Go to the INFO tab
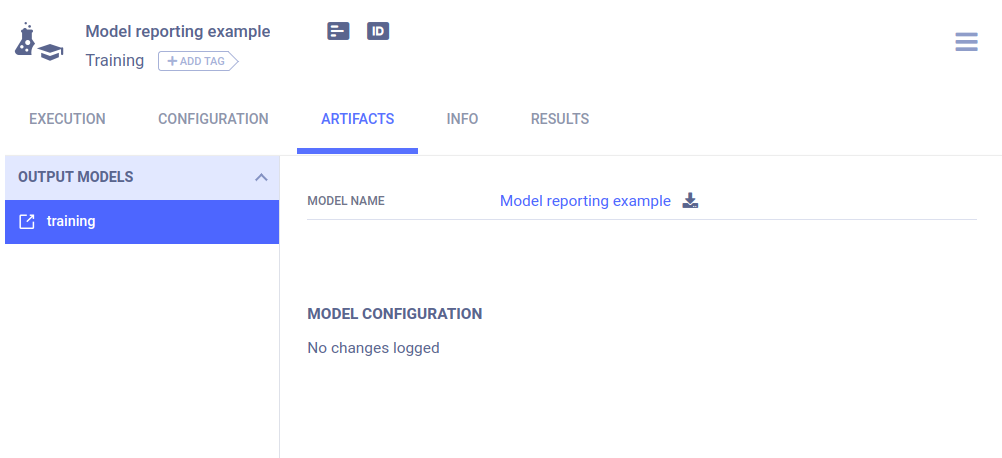Viewport: 1002px width, 458px height. click(462, 119)
